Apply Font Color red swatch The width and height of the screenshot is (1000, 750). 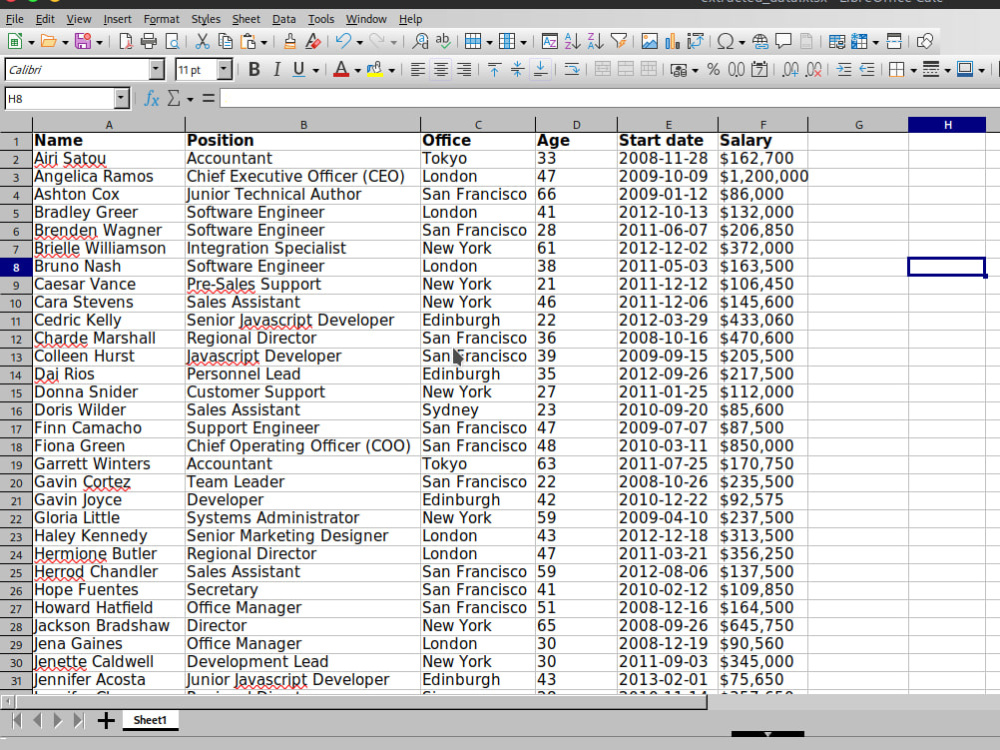tap(341, 70)
